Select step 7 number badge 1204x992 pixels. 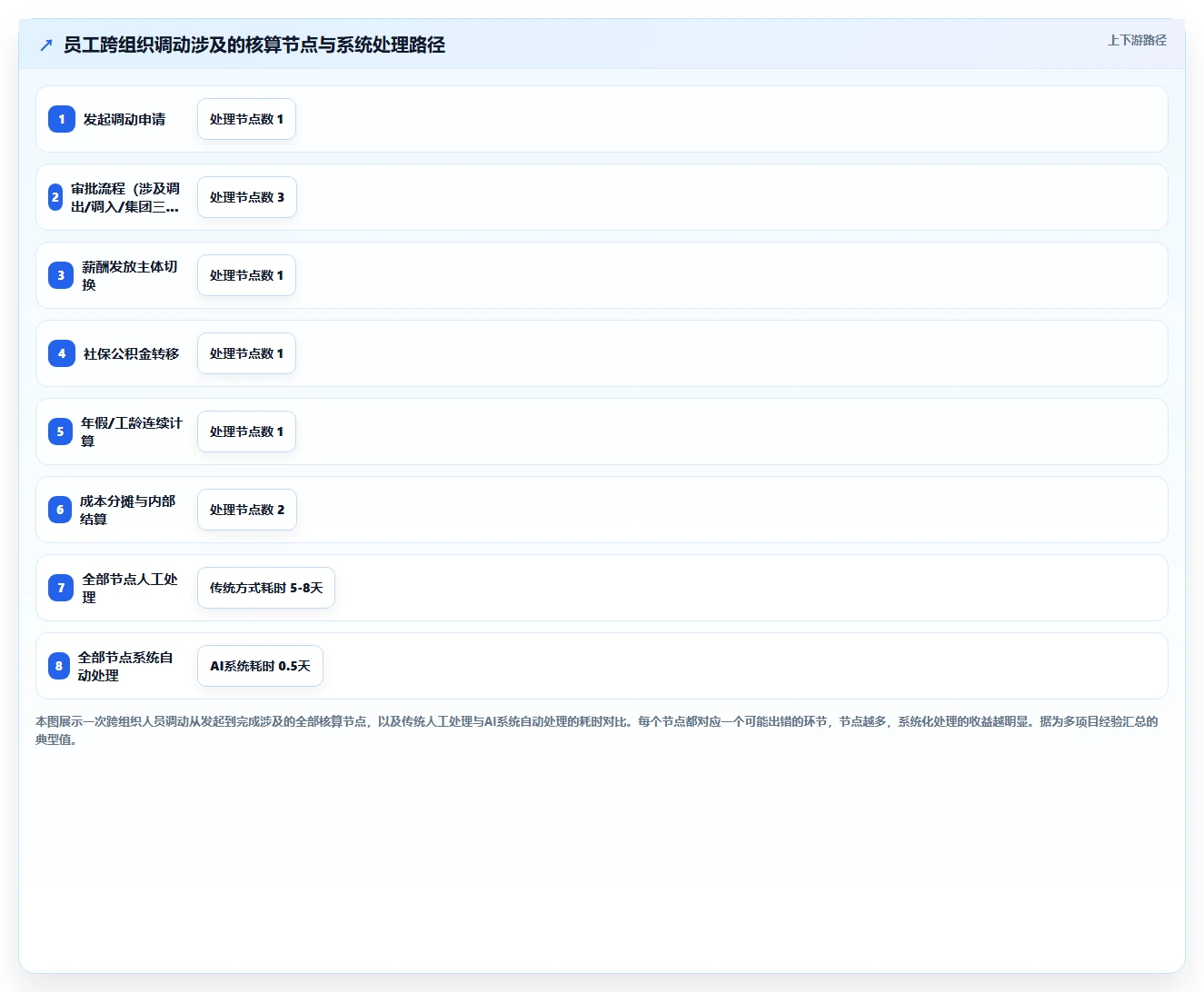pos(61,588)
